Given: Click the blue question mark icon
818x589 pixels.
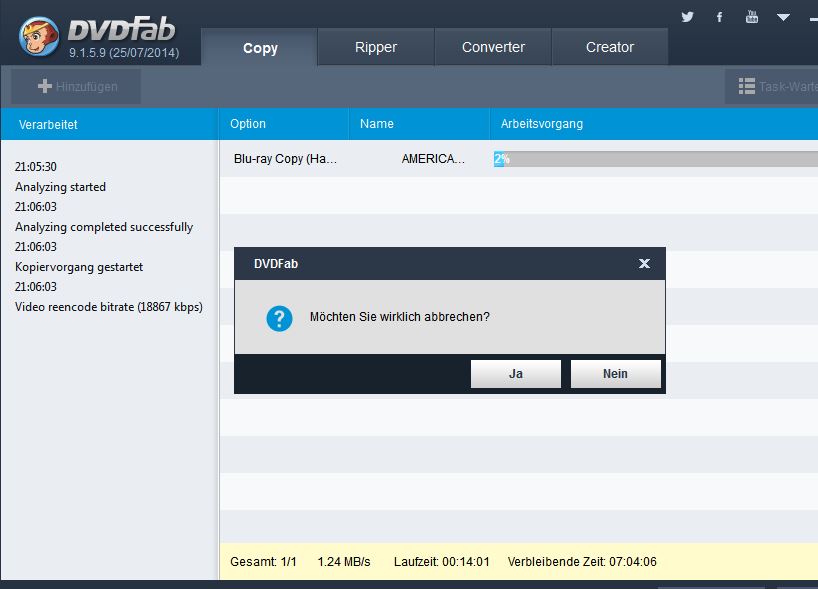Looking at the screenshot, I should (x=279, y=318).
